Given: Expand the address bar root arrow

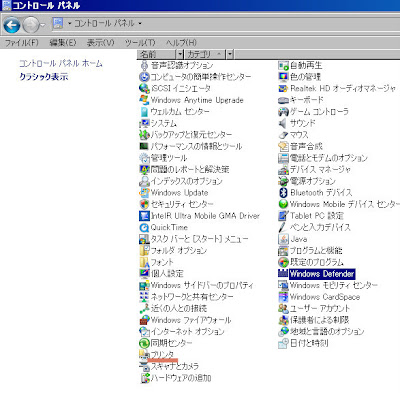Looking at the screenshot, I should [x=70, y=23].
